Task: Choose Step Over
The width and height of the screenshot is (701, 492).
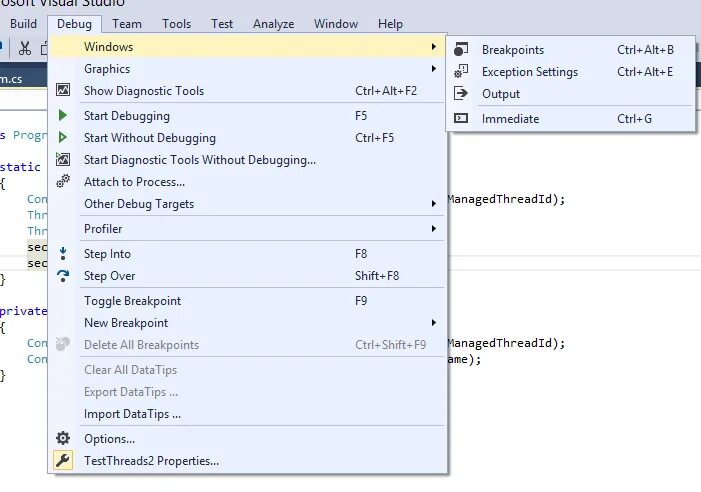Action: [x=247, y=275]
